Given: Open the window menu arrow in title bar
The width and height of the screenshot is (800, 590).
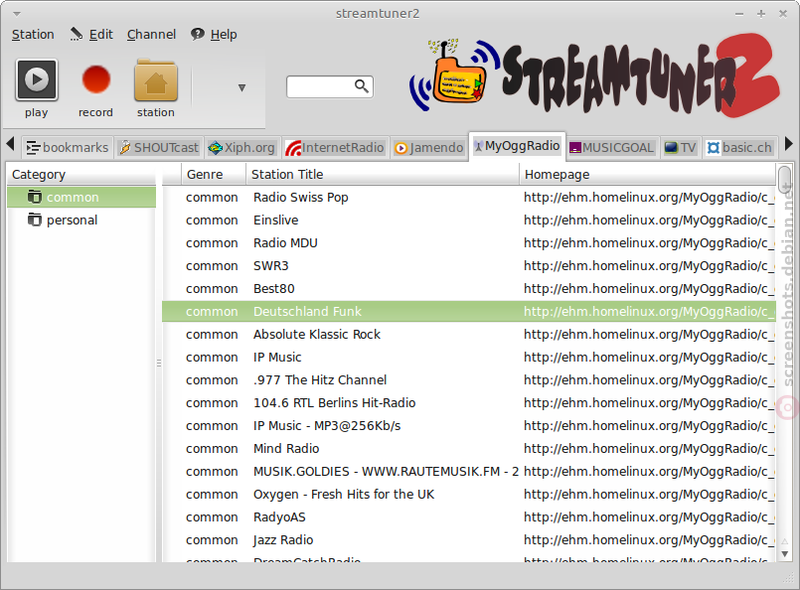Looking at the screenshot, I should tap(17, 14).
